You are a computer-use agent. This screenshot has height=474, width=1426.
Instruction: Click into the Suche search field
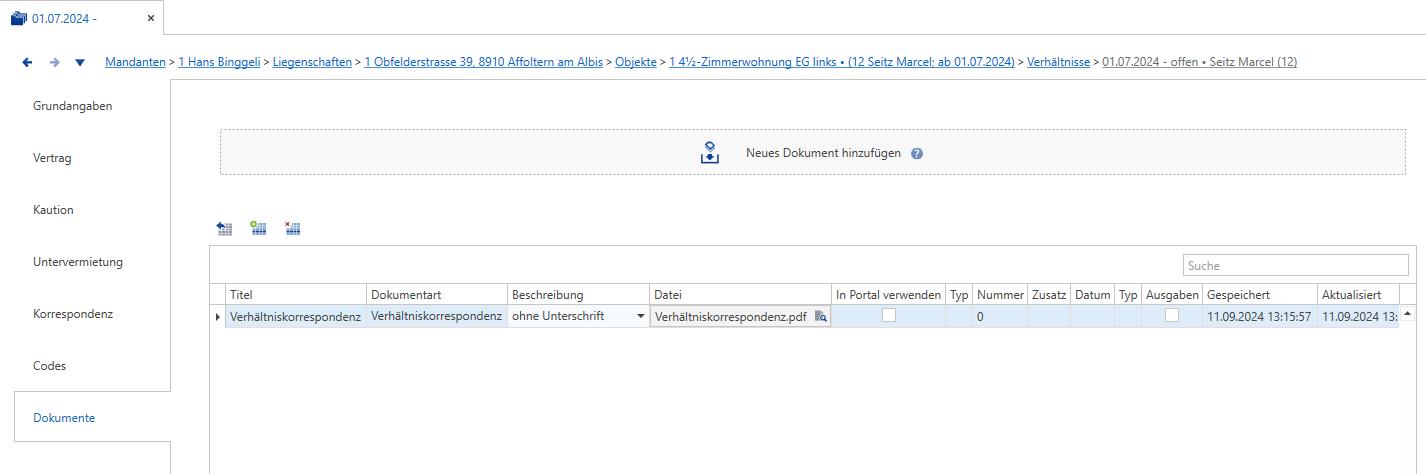pyautogui.click(x=1296, y=266)
